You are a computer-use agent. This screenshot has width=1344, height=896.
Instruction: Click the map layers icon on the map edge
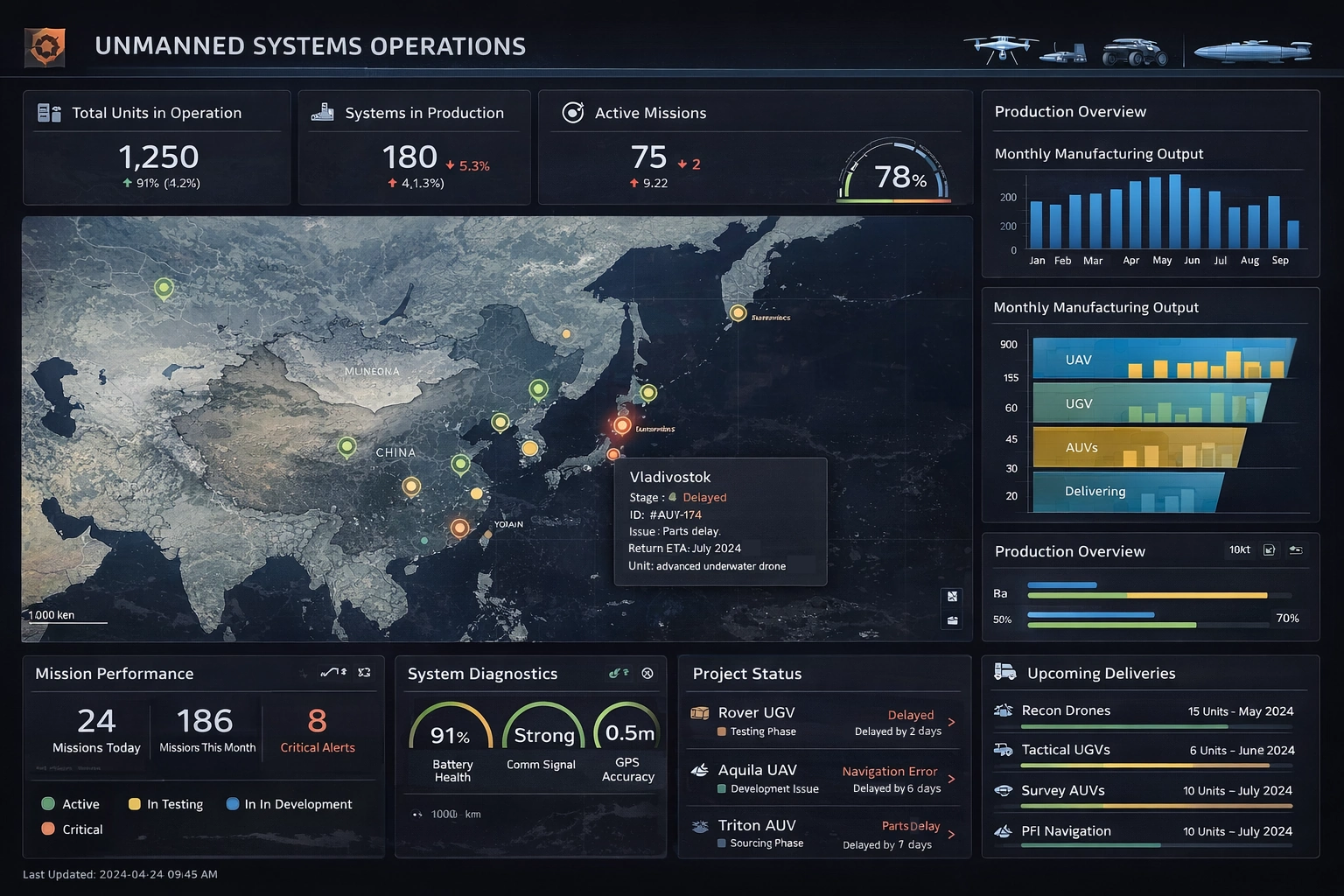coord(951,595)
